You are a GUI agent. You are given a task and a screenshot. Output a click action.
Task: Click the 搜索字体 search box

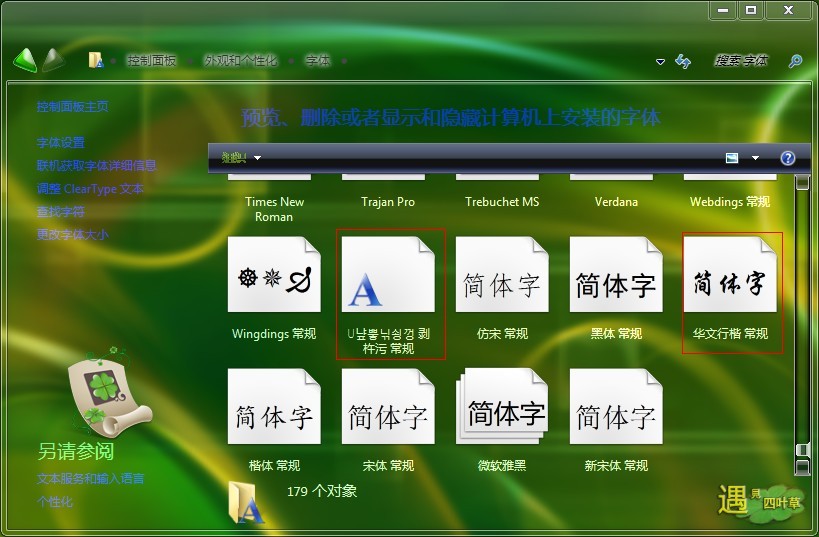(x=742, y=61)
